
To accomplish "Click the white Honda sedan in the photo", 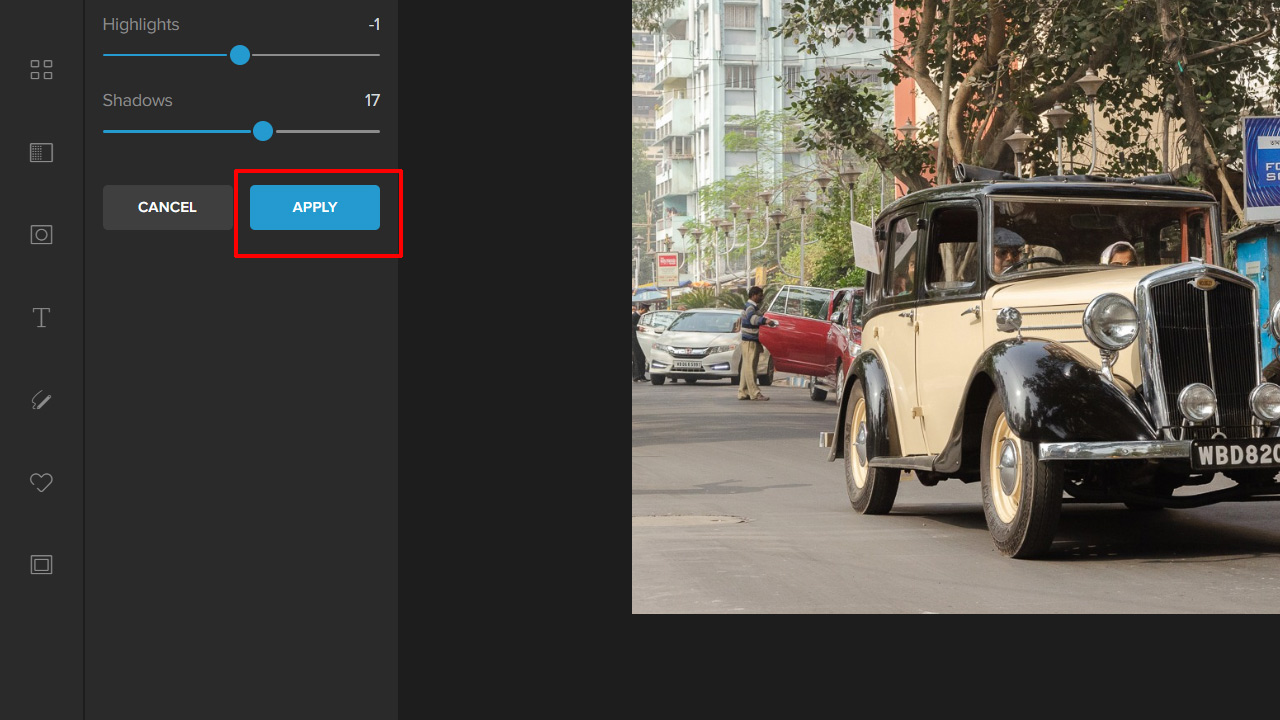I will (695, 345).
